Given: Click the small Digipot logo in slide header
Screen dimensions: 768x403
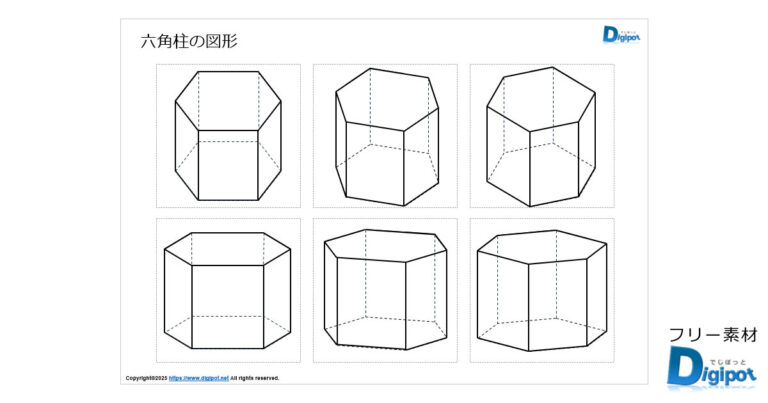Looking at the screenshot, I should point(622,35).
